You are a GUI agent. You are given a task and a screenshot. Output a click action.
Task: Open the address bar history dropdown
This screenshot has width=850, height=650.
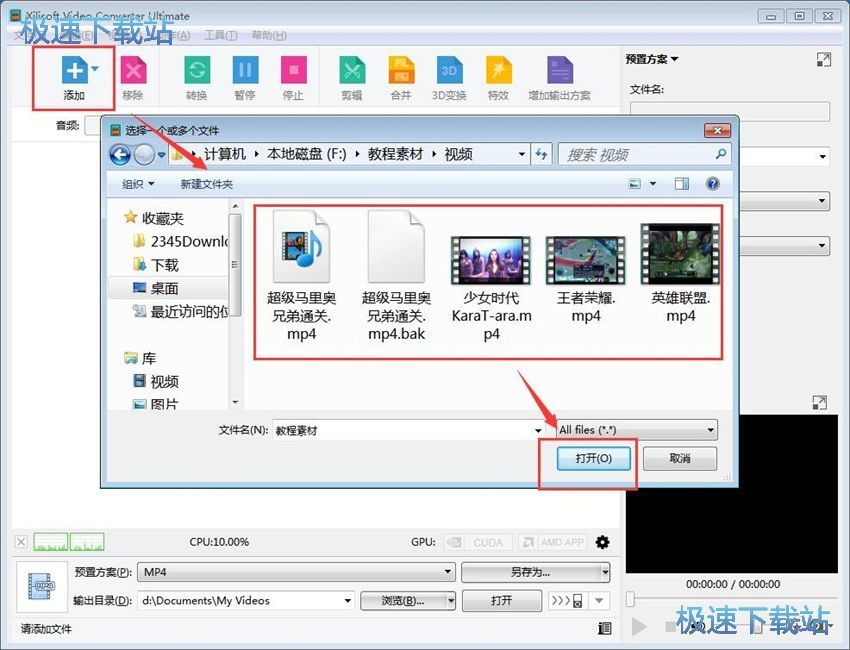point(521,155)
